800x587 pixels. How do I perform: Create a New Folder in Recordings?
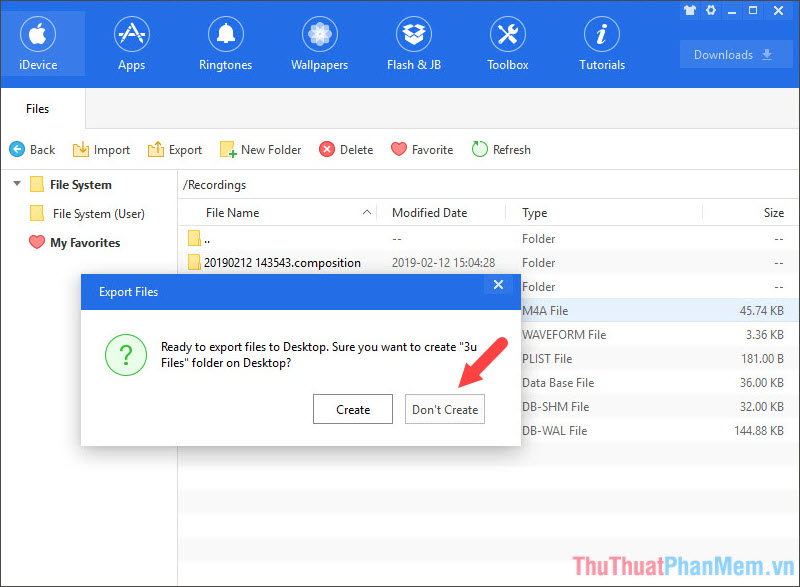pyautogui.click(x=260, y=149)
